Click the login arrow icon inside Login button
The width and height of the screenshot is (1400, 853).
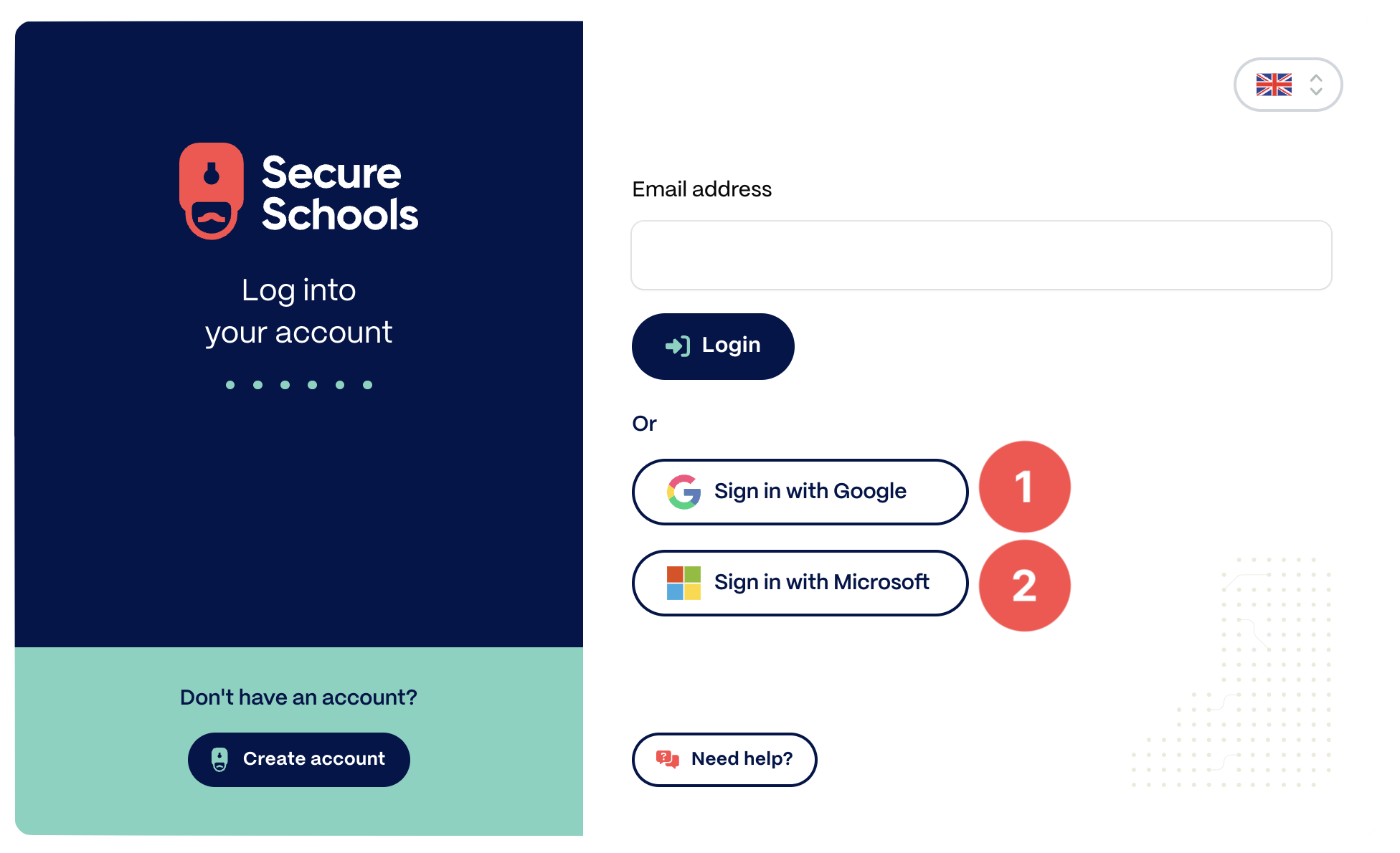[677, 346]
